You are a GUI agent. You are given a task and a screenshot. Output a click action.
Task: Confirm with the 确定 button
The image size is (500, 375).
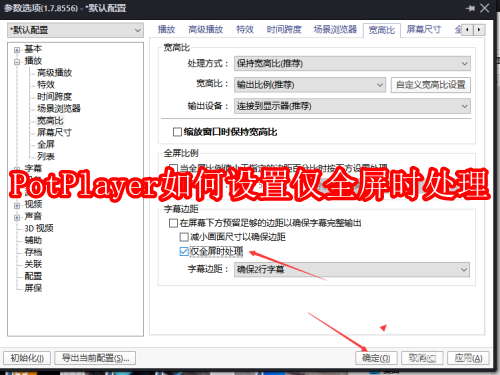point(376,358)
